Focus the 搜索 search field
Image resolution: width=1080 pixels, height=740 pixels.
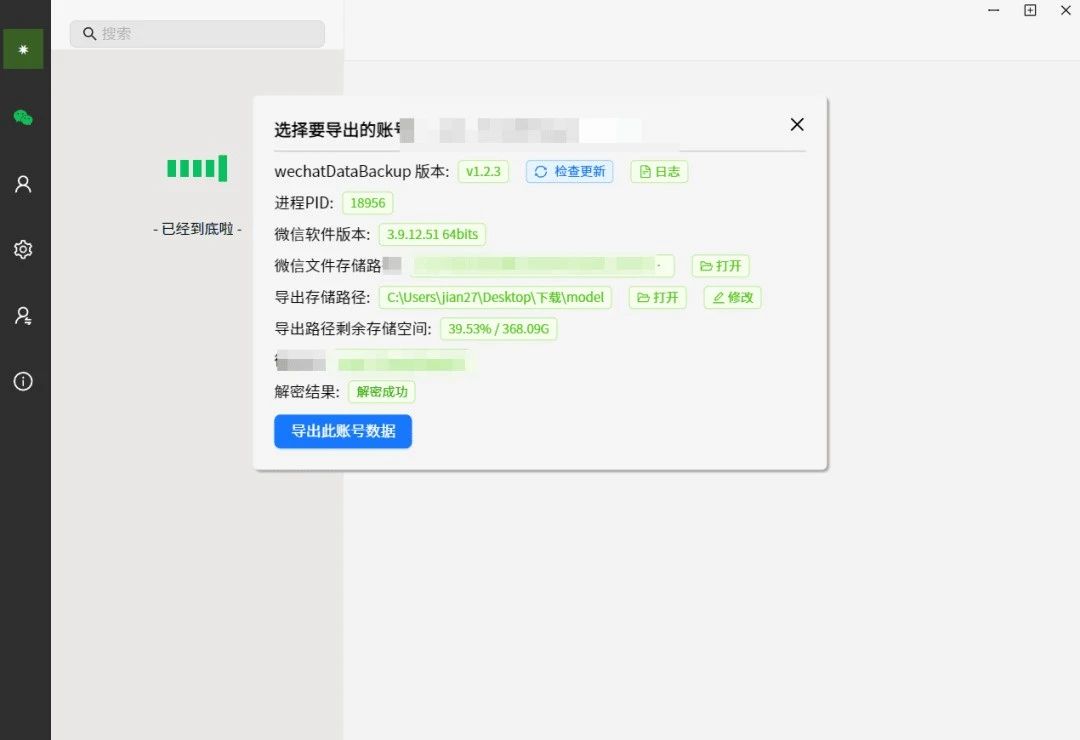pyautogui.click(x=197, y=34)
